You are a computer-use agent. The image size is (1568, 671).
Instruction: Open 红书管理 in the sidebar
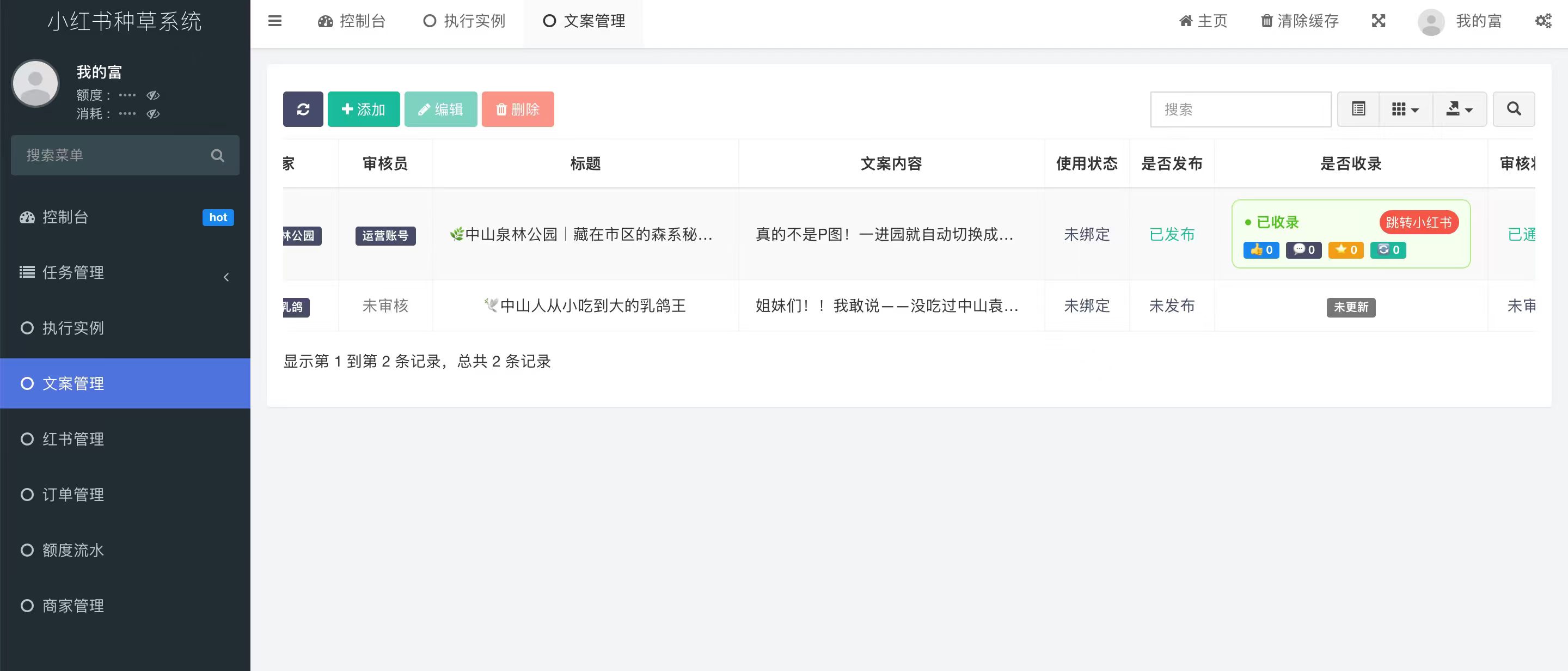click(125, 438)
